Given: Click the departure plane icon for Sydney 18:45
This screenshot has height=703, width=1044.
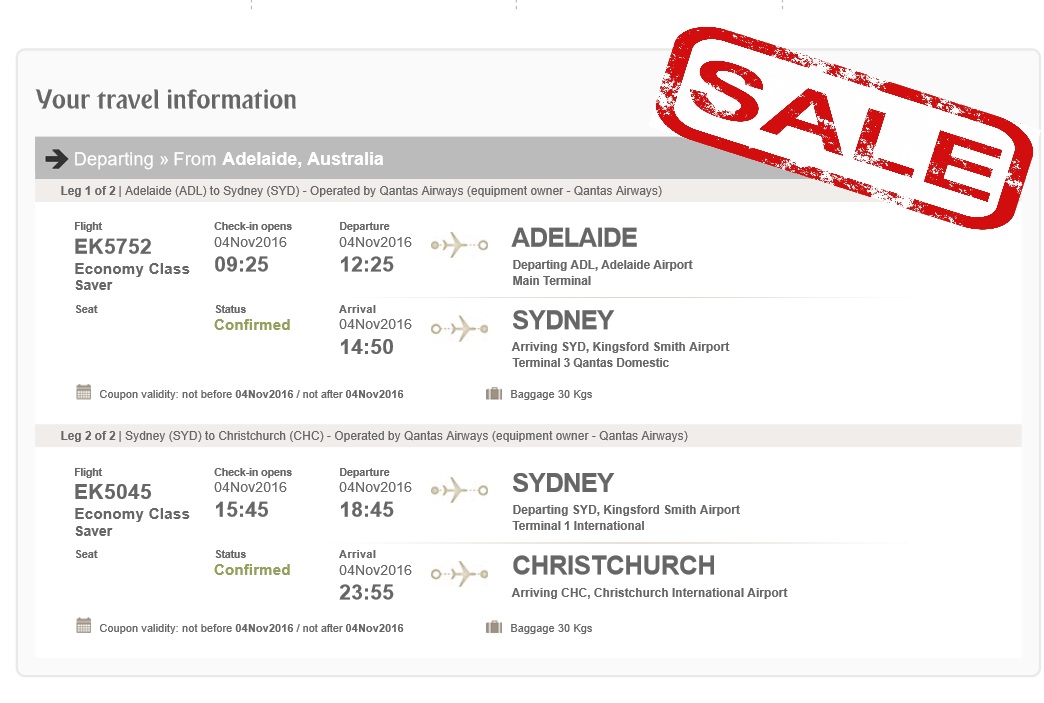Looking at the screenshot, I should click(x=459, y=491).
